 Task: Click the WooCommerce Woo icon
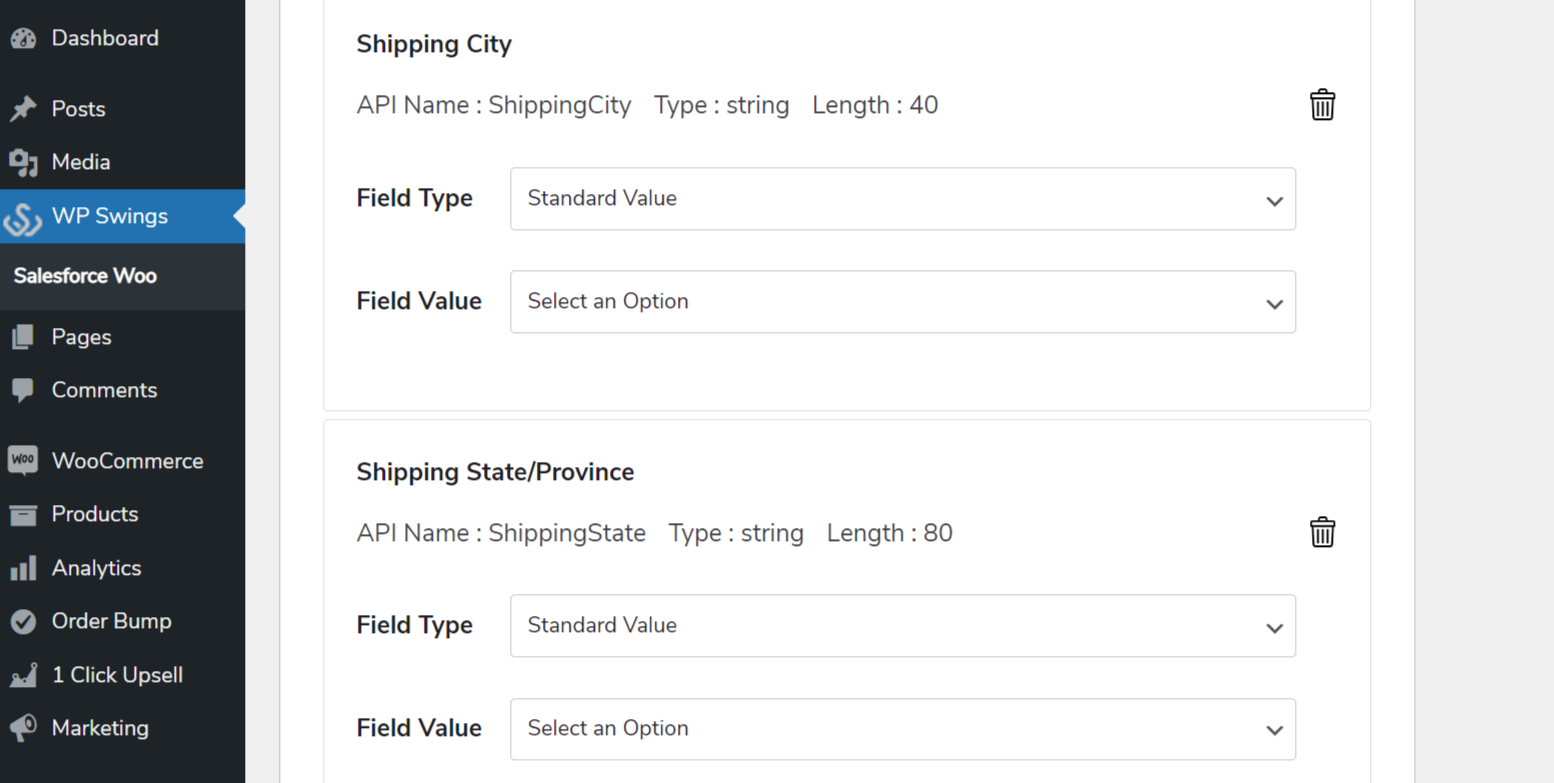23,461
